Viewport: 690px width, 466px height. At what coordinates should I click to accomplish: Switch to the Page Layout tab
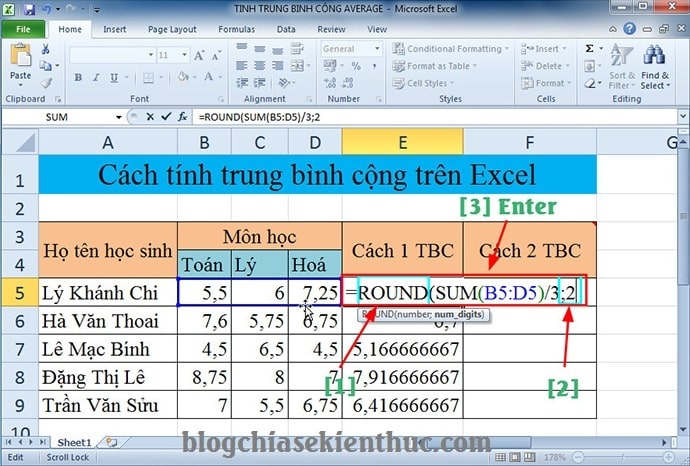click(172, 29)
